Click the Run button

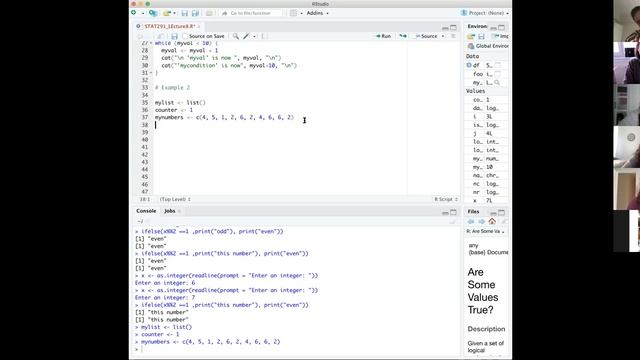click(383, 36)
